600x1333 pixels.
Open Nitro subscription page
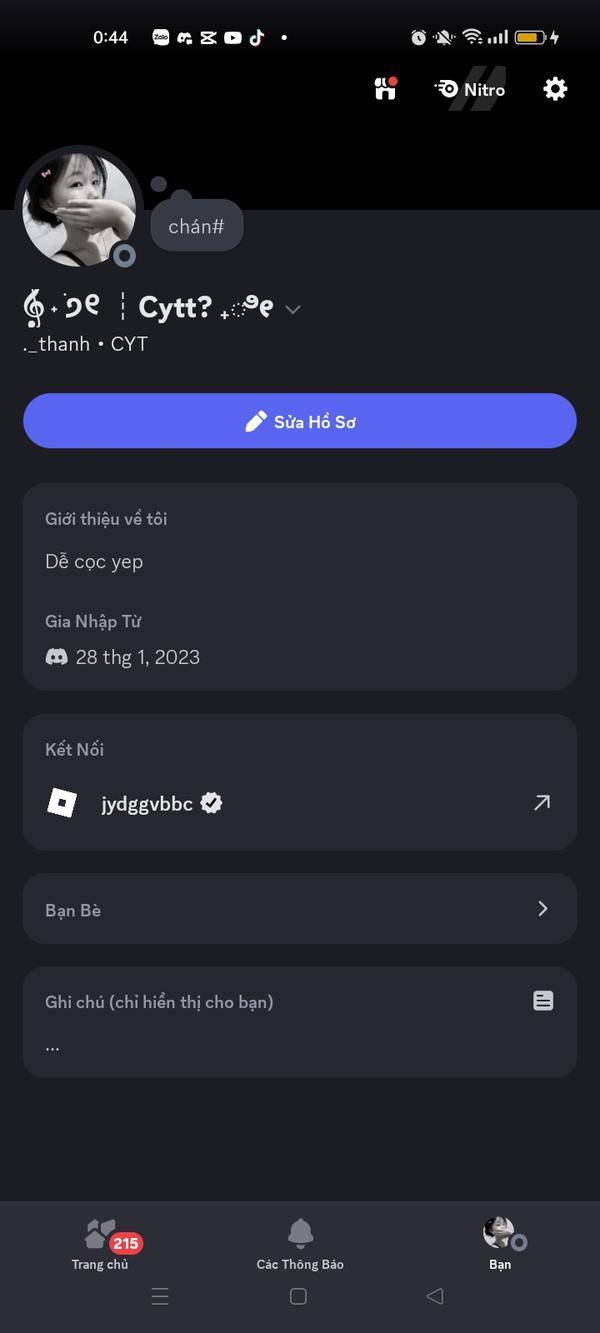point(470,89)
